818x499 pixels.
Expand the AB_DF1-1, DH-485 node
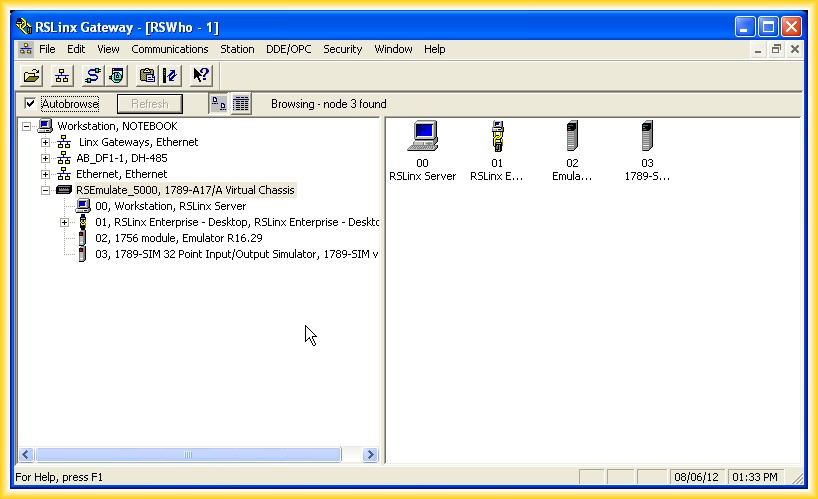(x=45, y=158)
